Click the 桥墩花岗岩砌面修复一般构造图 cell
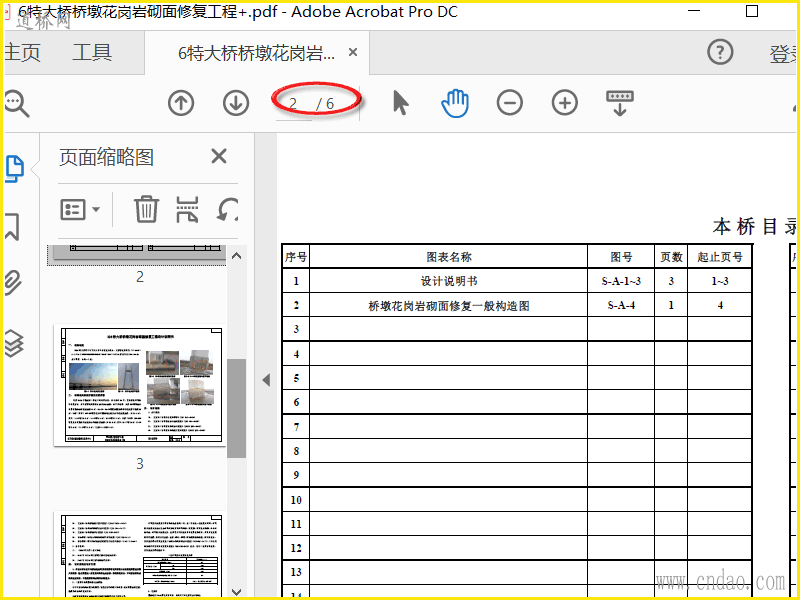This screenshot has height=600, width=800. 448,305
